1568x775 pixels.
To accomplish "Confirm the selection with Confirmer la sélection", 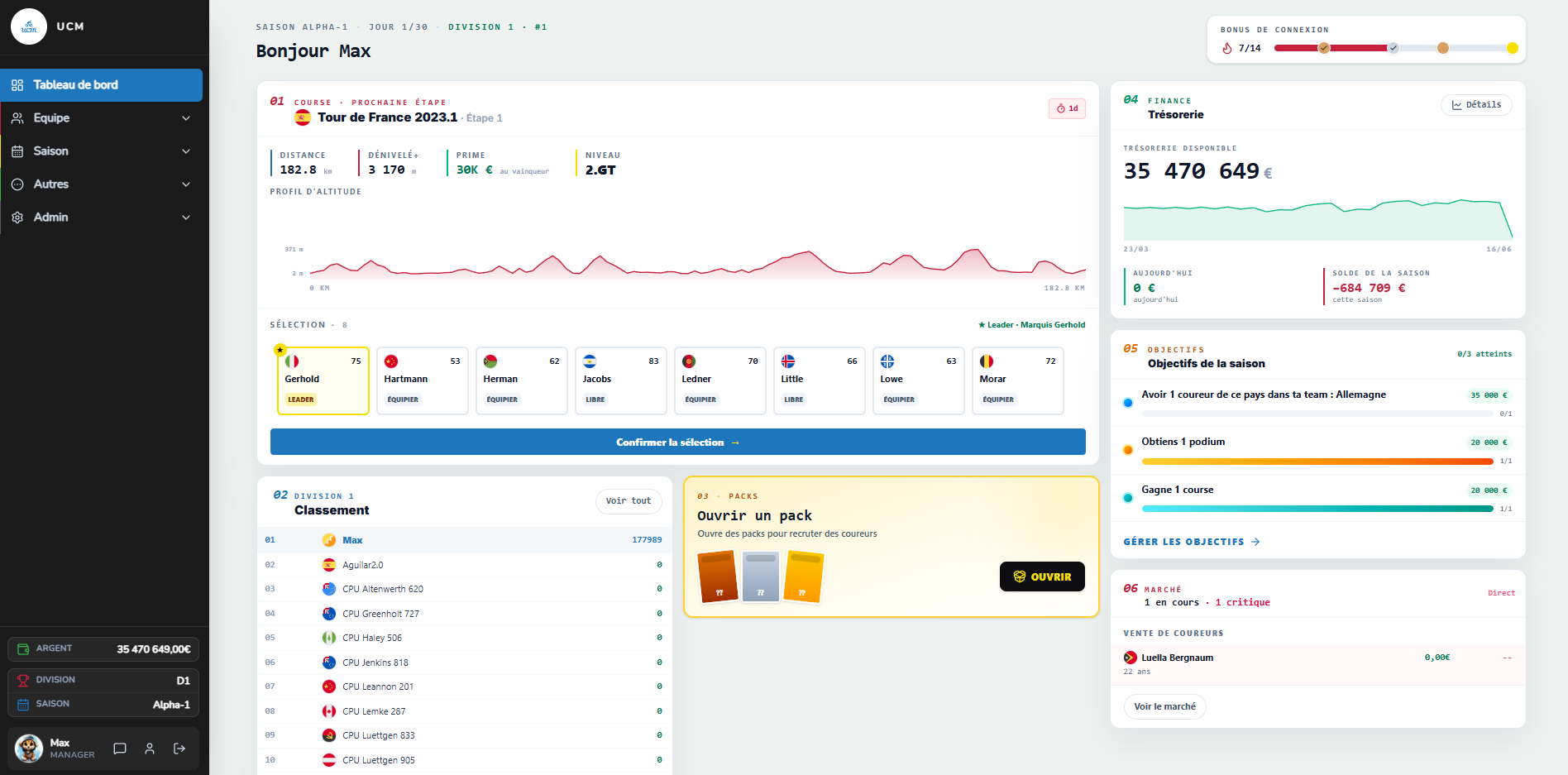I will point(678,443).
